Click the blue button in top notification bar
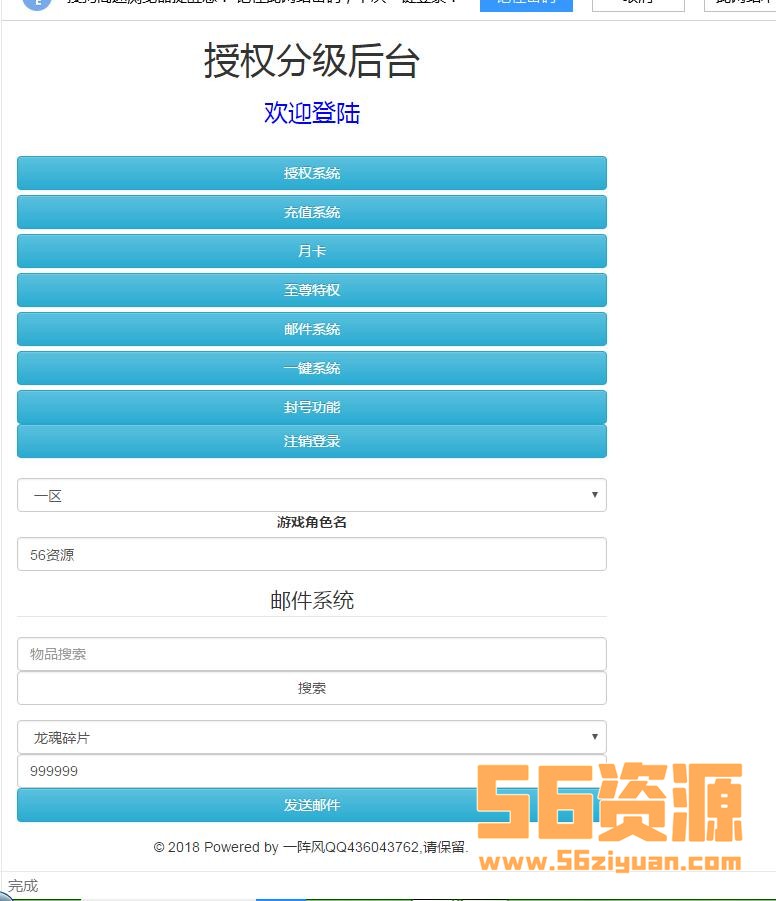Viewport: 776px width, 901px height. tap(526, 4)
